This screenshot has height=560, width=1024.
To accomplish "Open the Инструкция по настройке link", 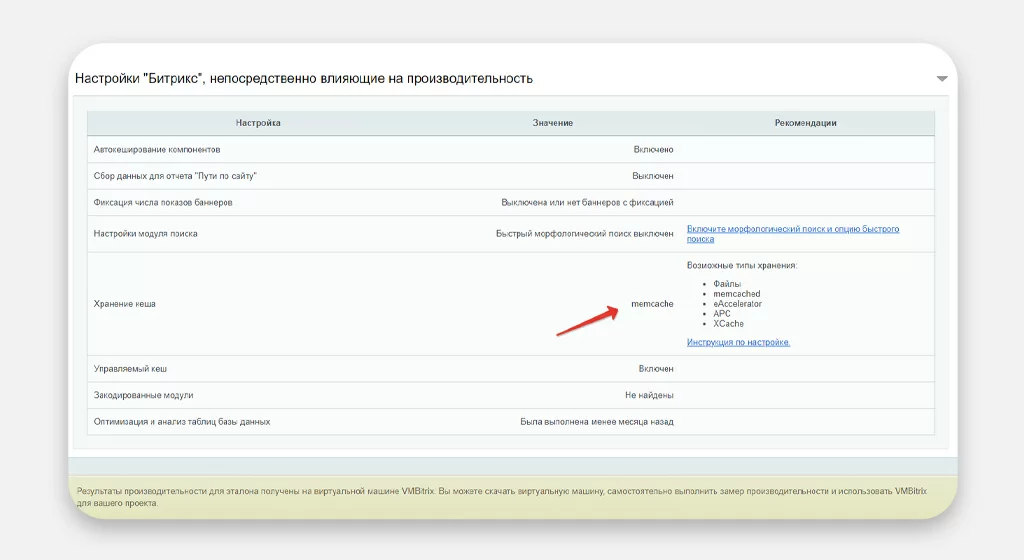I will [x=738, y=342].
